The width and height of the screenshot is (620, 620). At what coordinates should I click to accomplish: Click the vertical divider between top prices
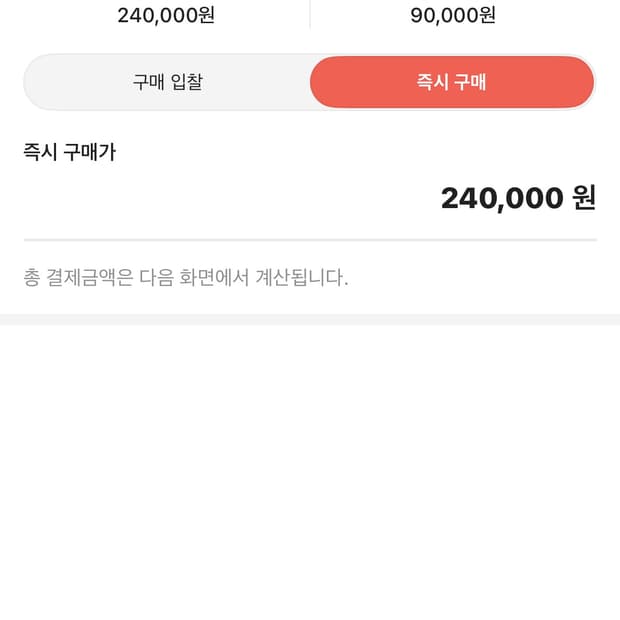tap(310, 14)
